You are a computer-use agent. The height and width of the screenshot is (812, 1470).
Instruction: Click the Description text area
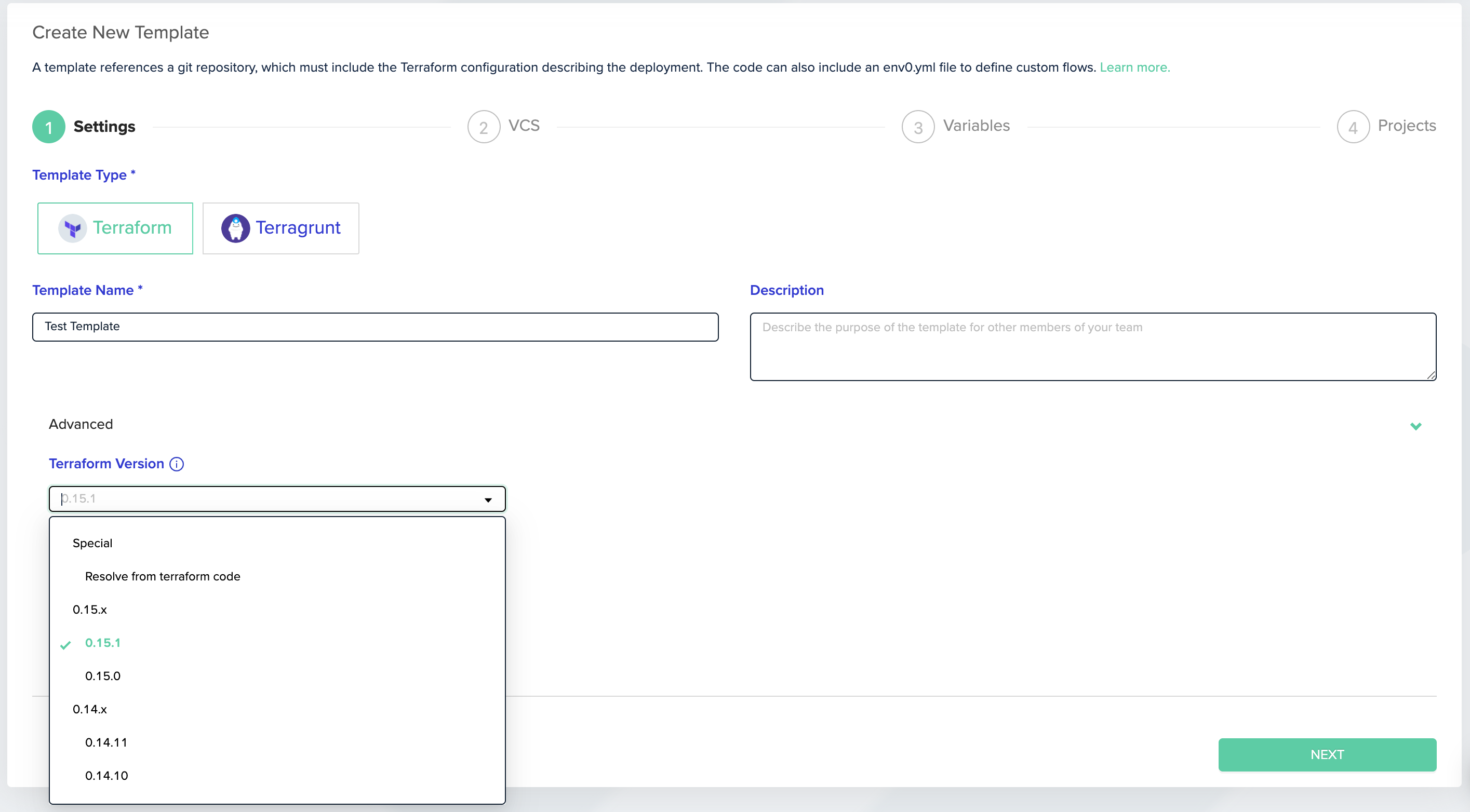pos(1093,347)
